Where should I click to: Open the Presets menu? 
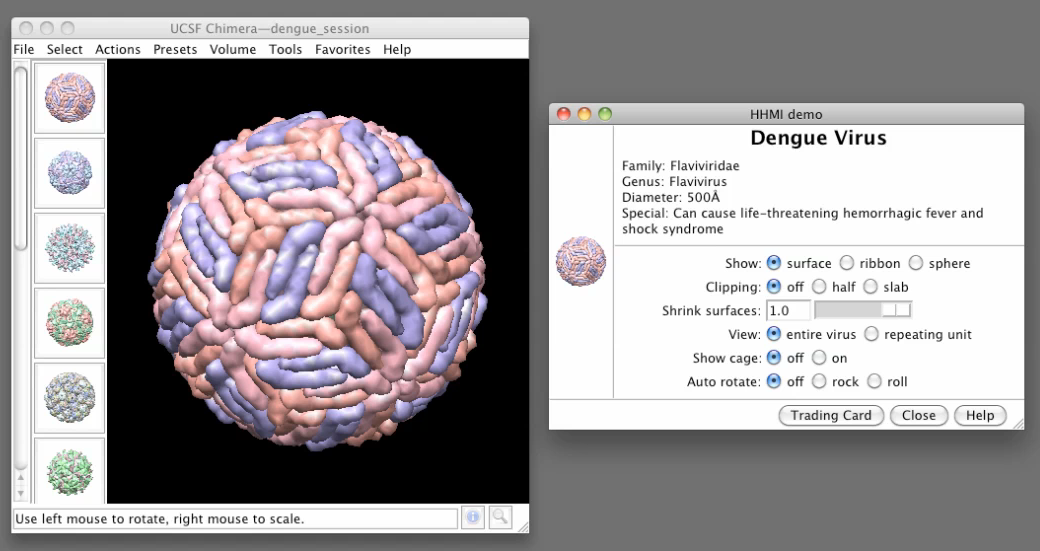pyautogui.click(x=175, y=49)
